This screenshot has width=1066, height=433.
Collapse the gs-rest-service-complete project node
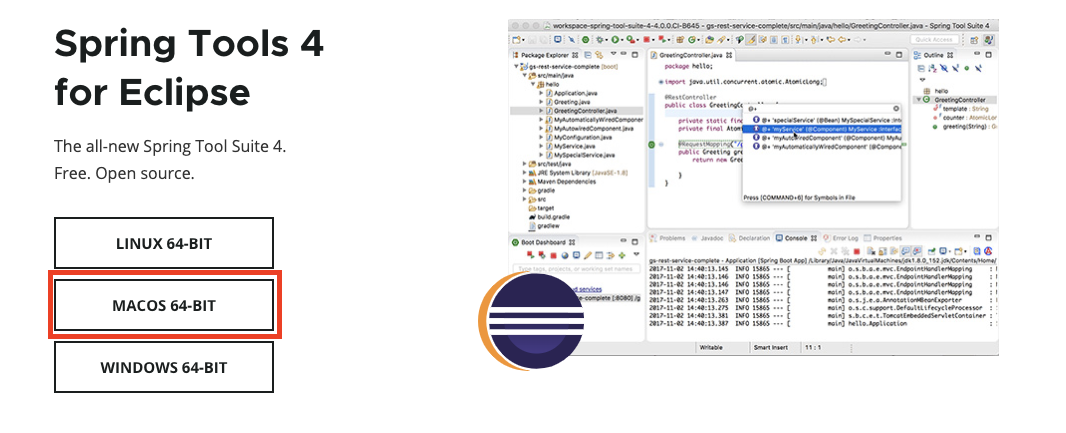tap(517, 67)
